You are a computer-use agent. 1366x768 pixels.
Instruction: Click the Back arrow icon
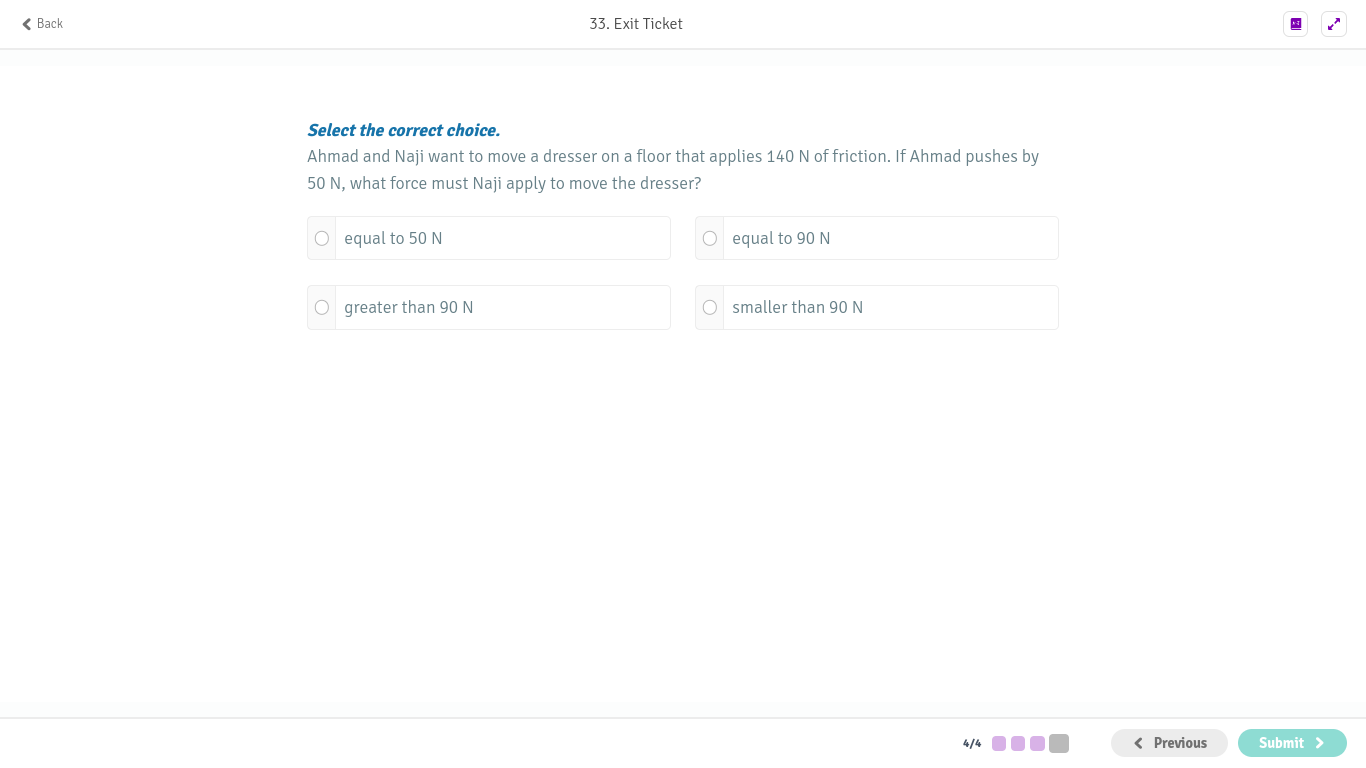[27, 24]
